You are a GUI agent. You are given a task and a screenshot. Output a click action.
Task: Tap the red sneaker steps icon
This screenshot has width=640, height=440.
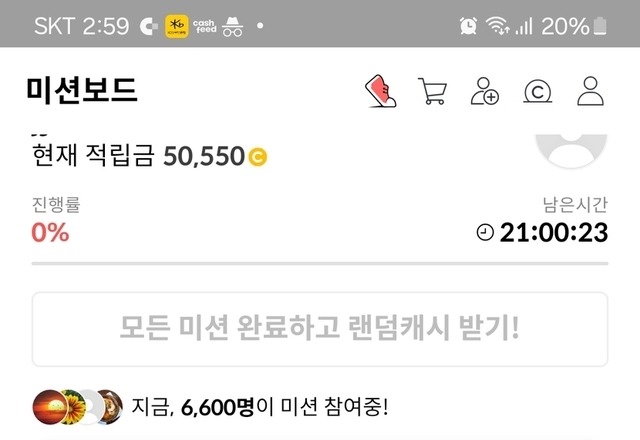click(x=380, y=91)
